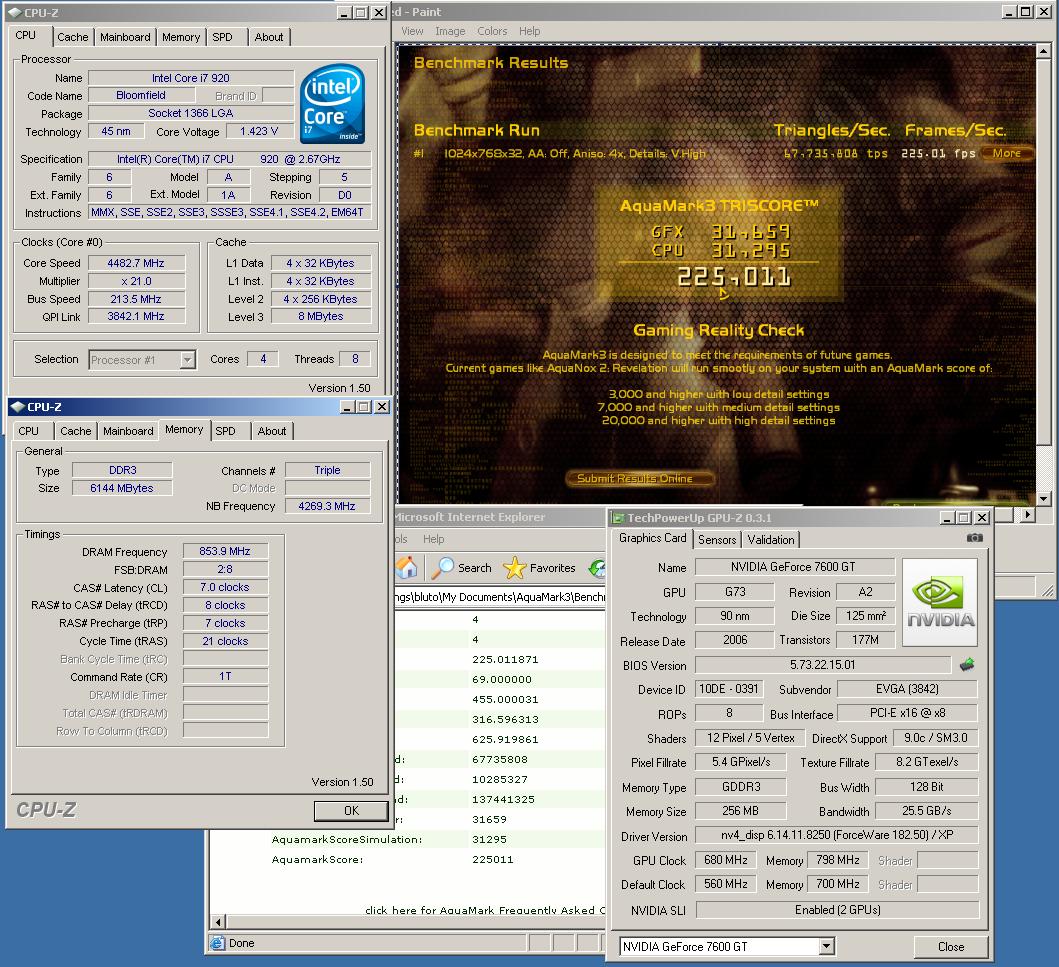Click the Bus Interface PCI-E x16 @ x8 field
The image size is (1059, 967).
point(907,713)
